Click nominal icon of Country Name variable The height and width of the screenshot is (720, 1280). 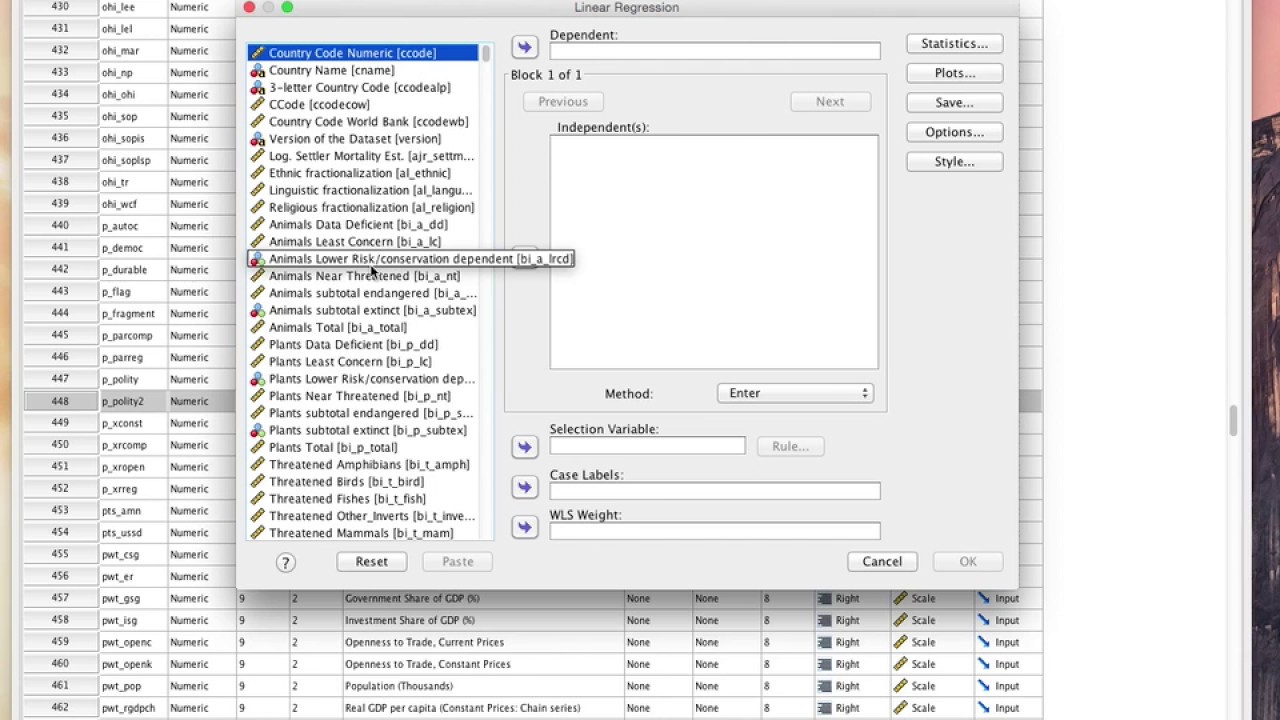click(258, 70)
